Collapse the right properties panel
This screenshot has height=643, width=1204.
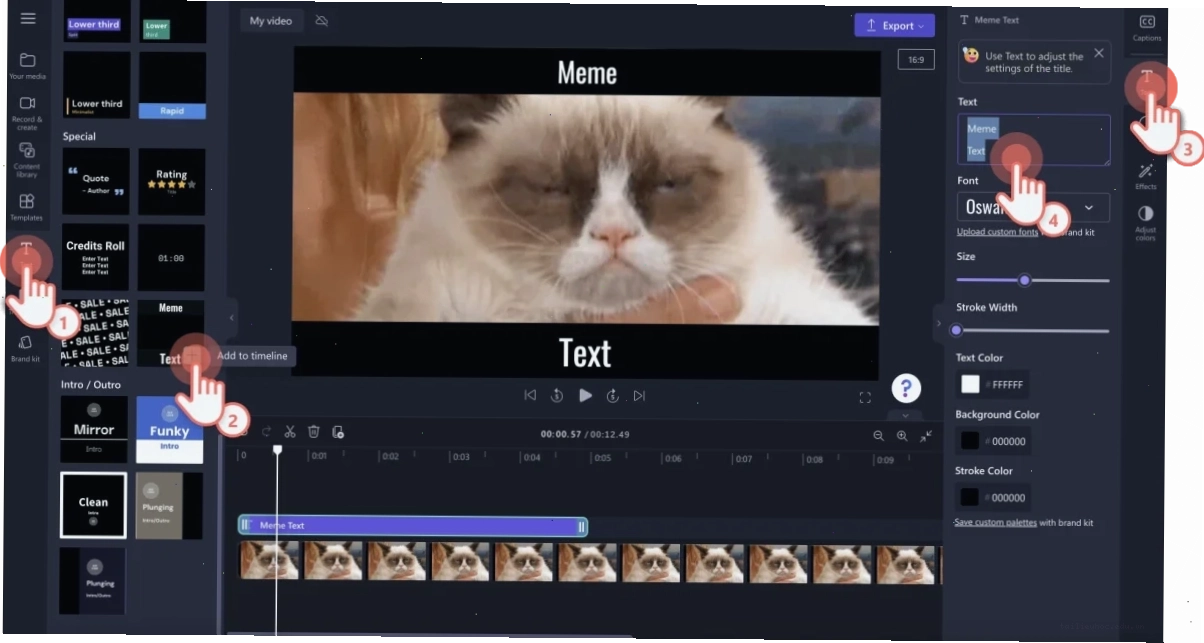click(938, 323)
